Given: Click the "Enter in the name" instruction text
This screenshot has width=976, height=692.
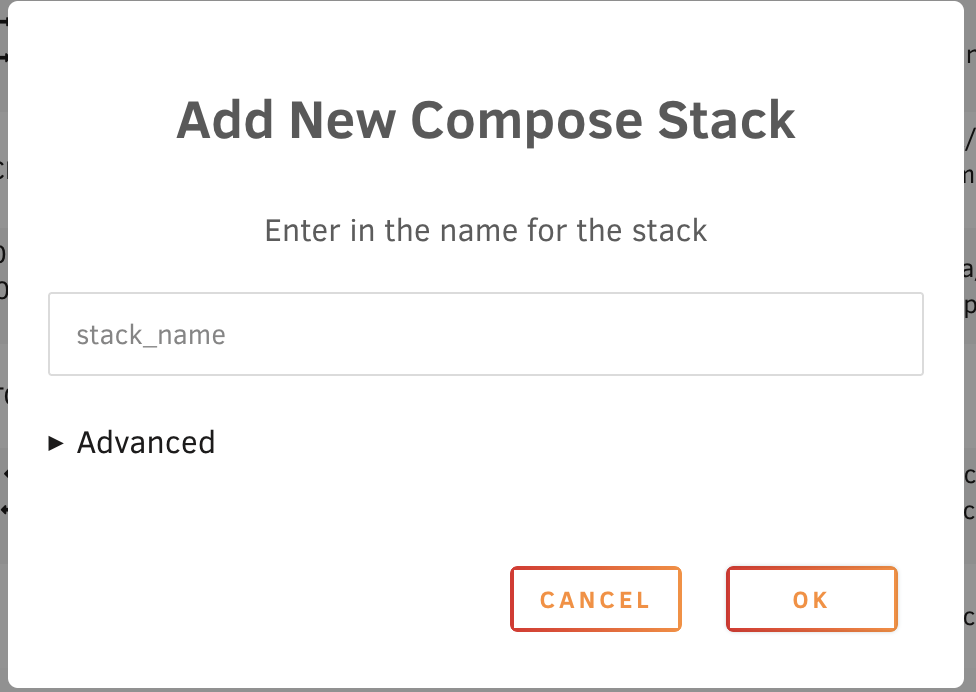Looking at the screenshot, I should pyautogui.click(x=486, y=231).
